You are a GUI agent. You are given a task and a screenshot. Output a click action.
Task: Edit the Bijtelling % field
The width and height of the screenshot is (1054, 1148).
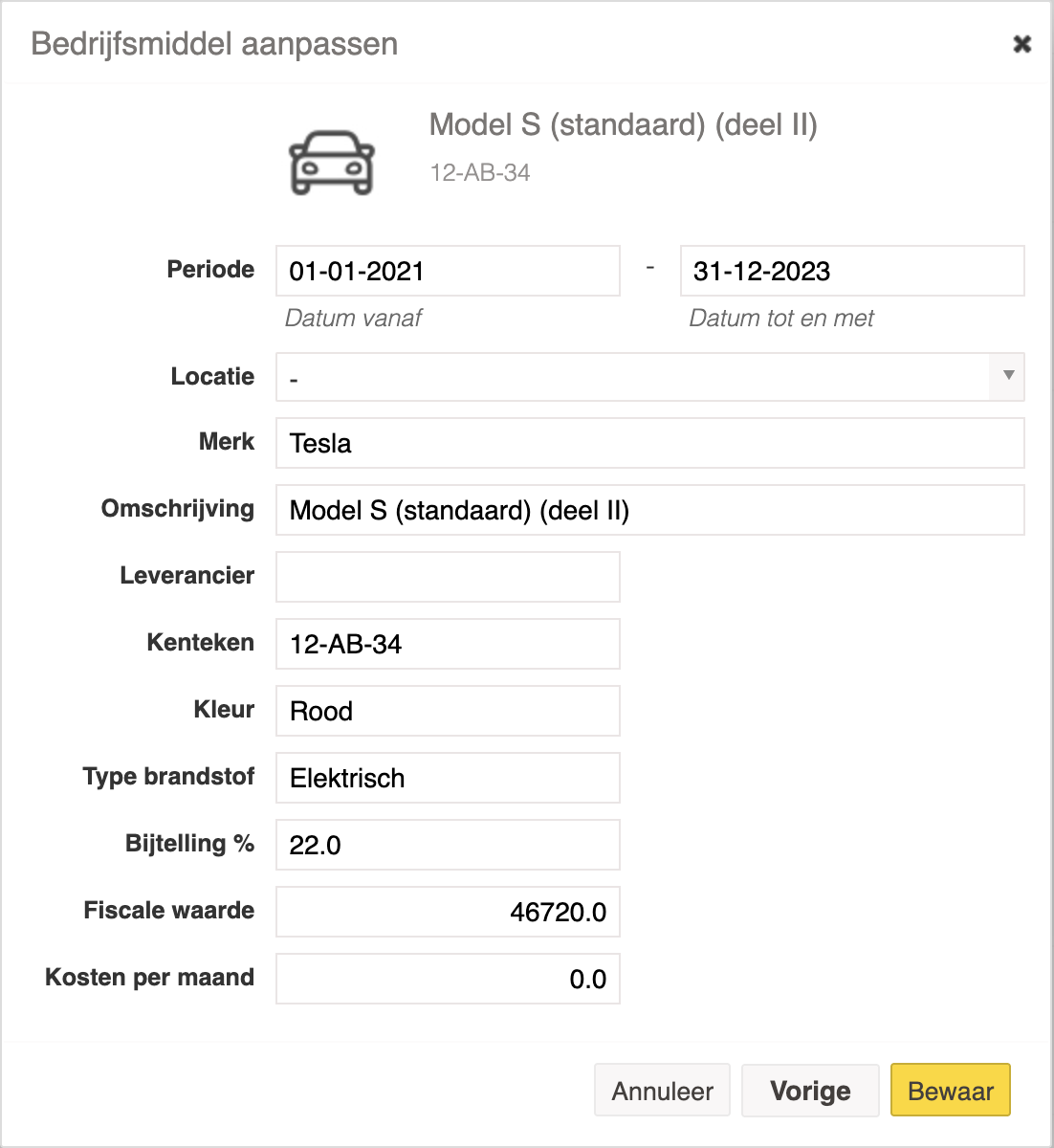448,845
